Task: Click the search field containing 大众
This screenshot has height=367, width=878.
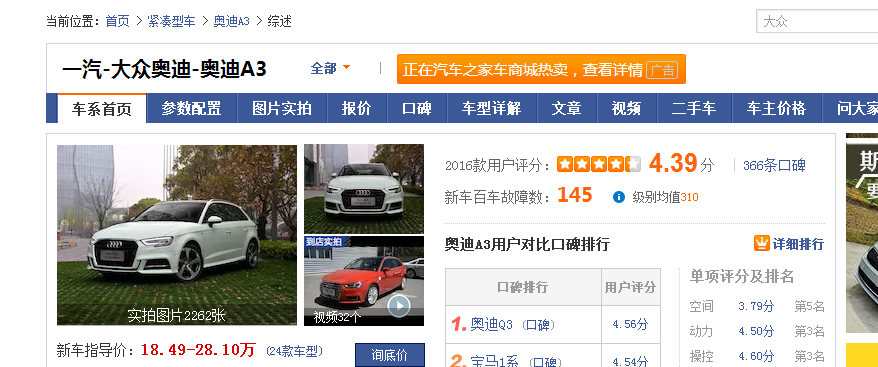Action: pyautogui.click(x=817, y=22)
